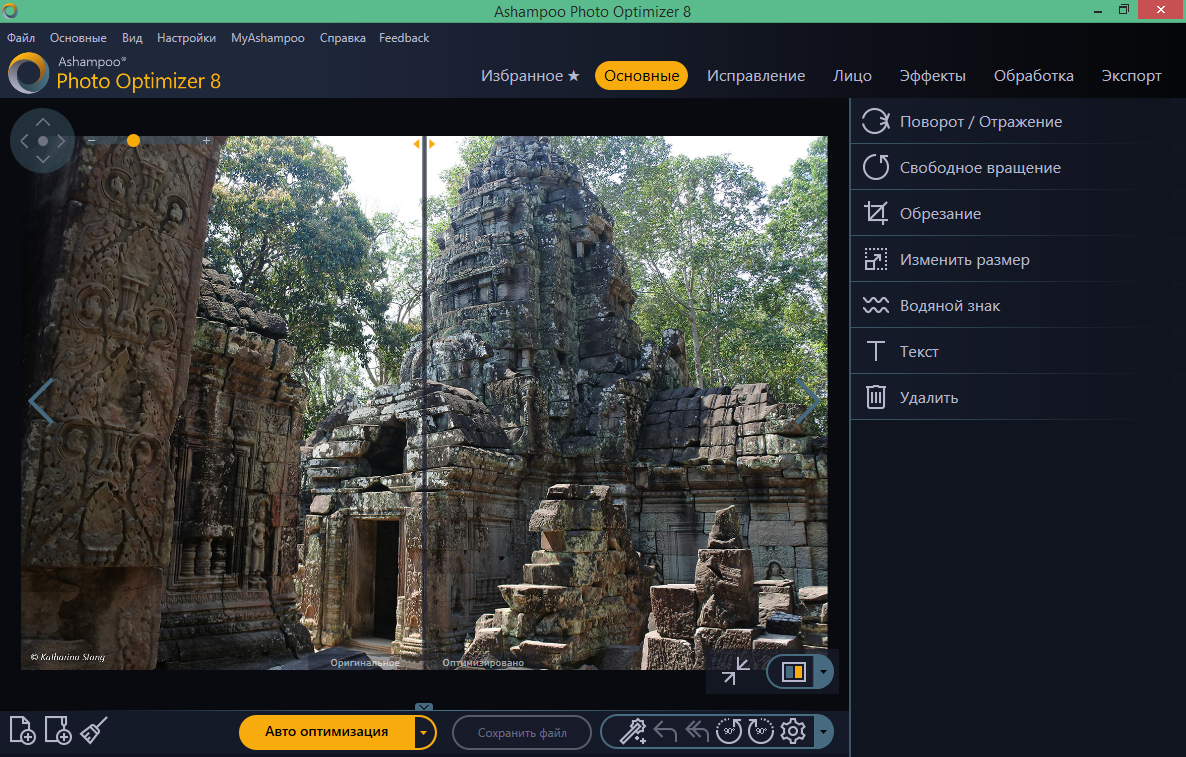Fit the image to window
This screenshot has width=1186, height=757.
tap(736, 671)
